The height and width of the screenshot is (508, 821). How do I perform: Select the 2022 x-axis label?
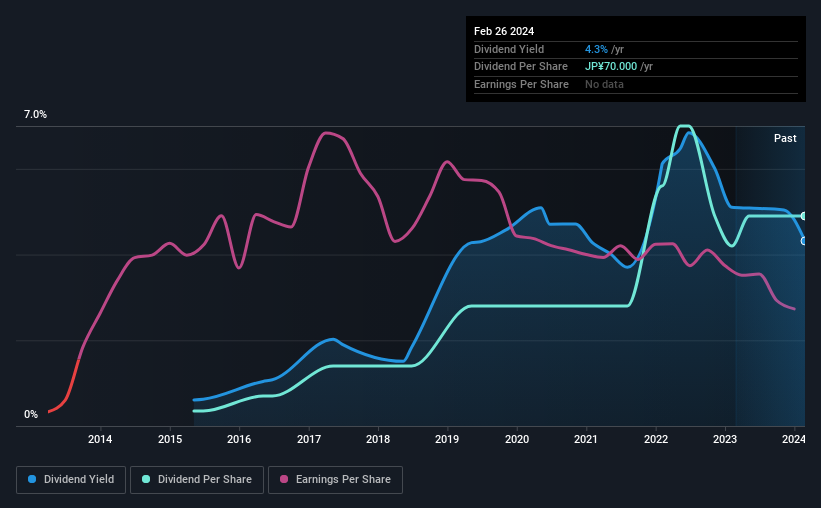[656, 439]
